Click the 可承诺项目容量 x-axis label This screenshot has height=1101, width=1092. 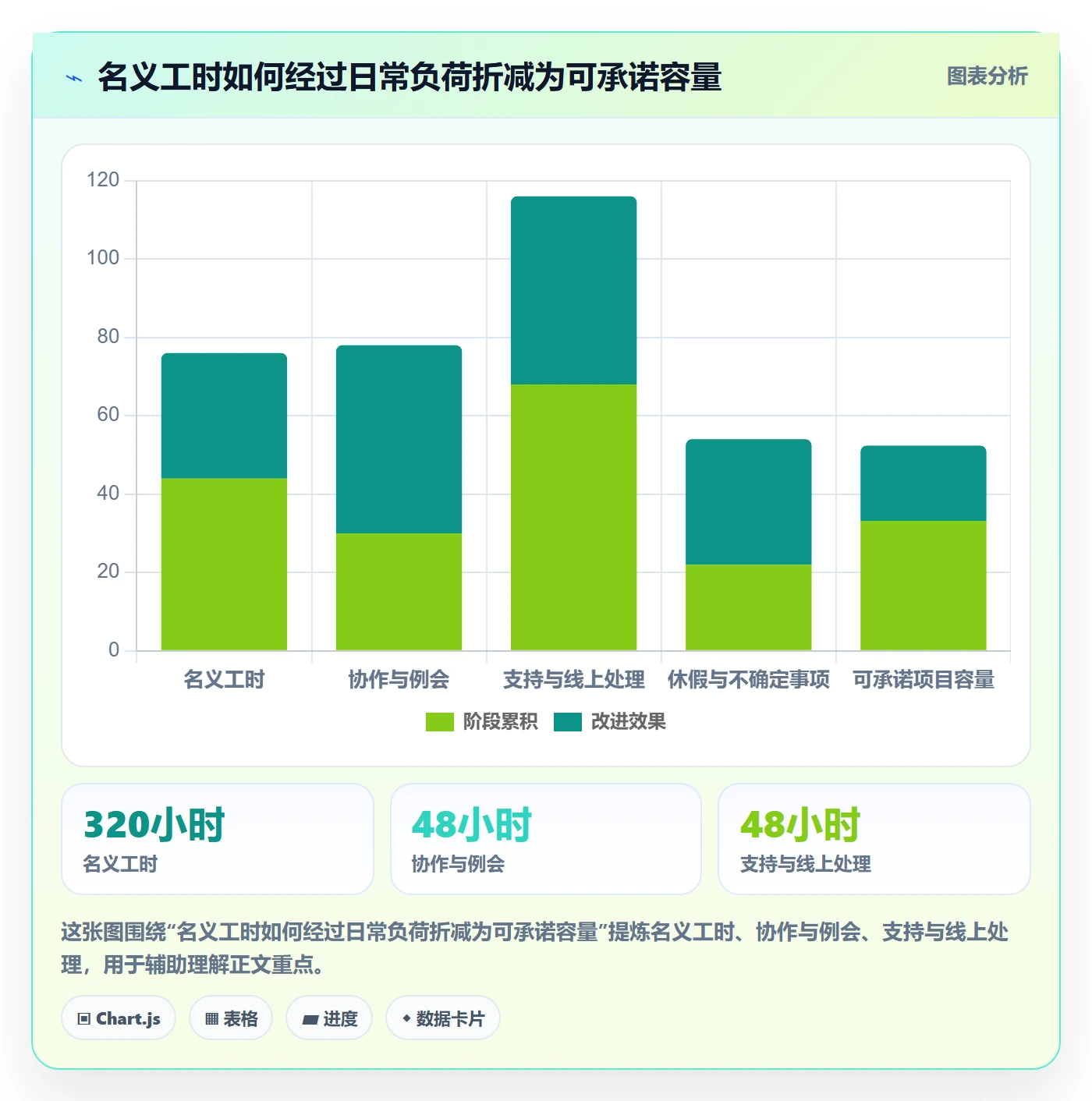tap(923, 680)
